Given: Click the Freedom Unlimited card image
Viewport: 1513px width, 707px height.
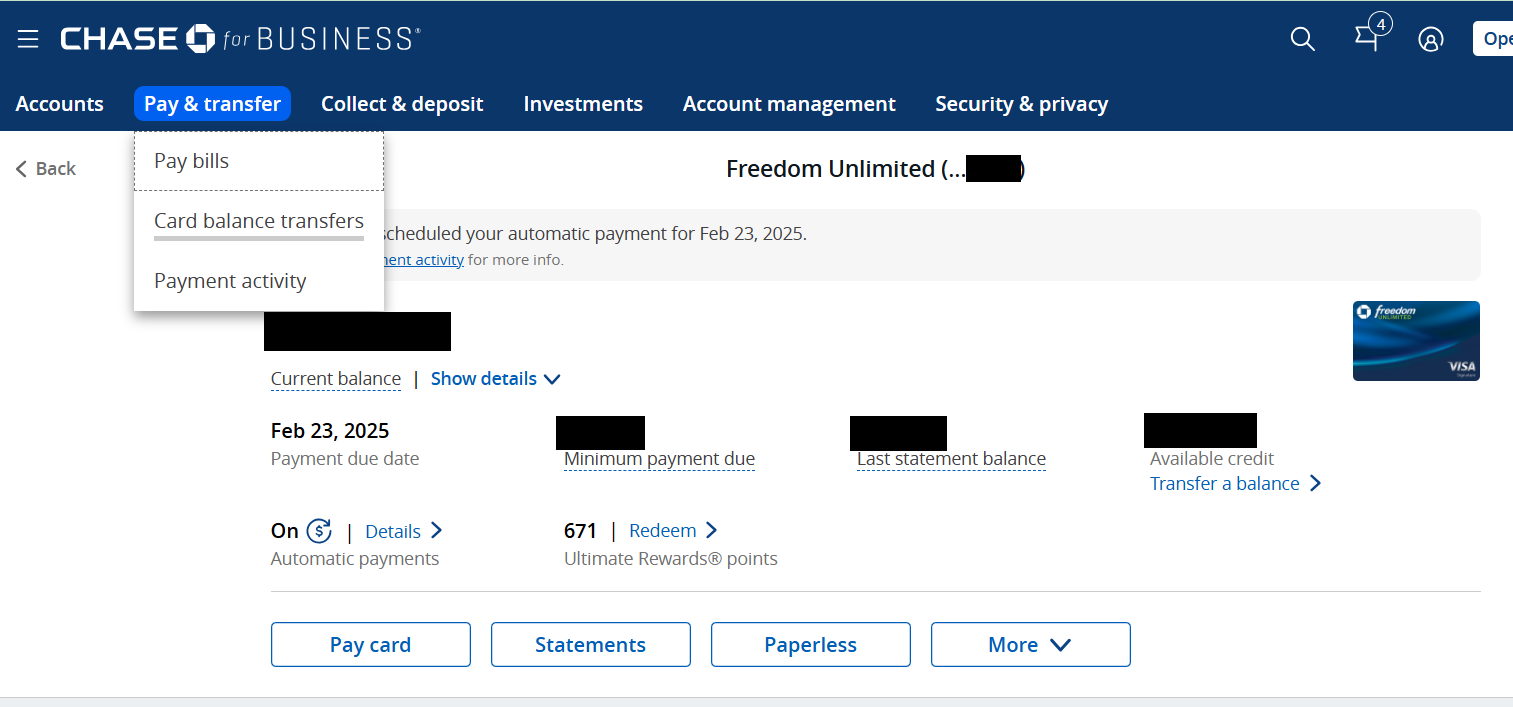Looking at the screenshot, I should coord(1415,341).
